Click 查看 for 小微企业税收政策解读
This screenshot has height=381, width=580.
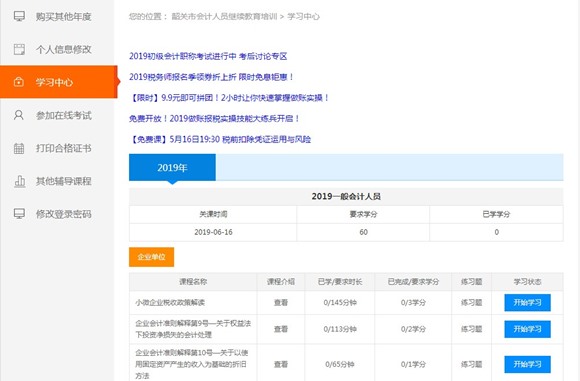(x=281, y=303)
